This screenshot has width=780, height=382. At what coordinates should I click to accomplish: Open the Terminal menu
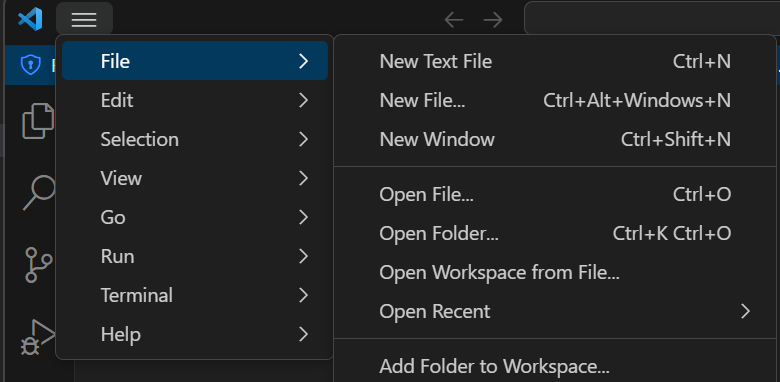tap(195, 295)
